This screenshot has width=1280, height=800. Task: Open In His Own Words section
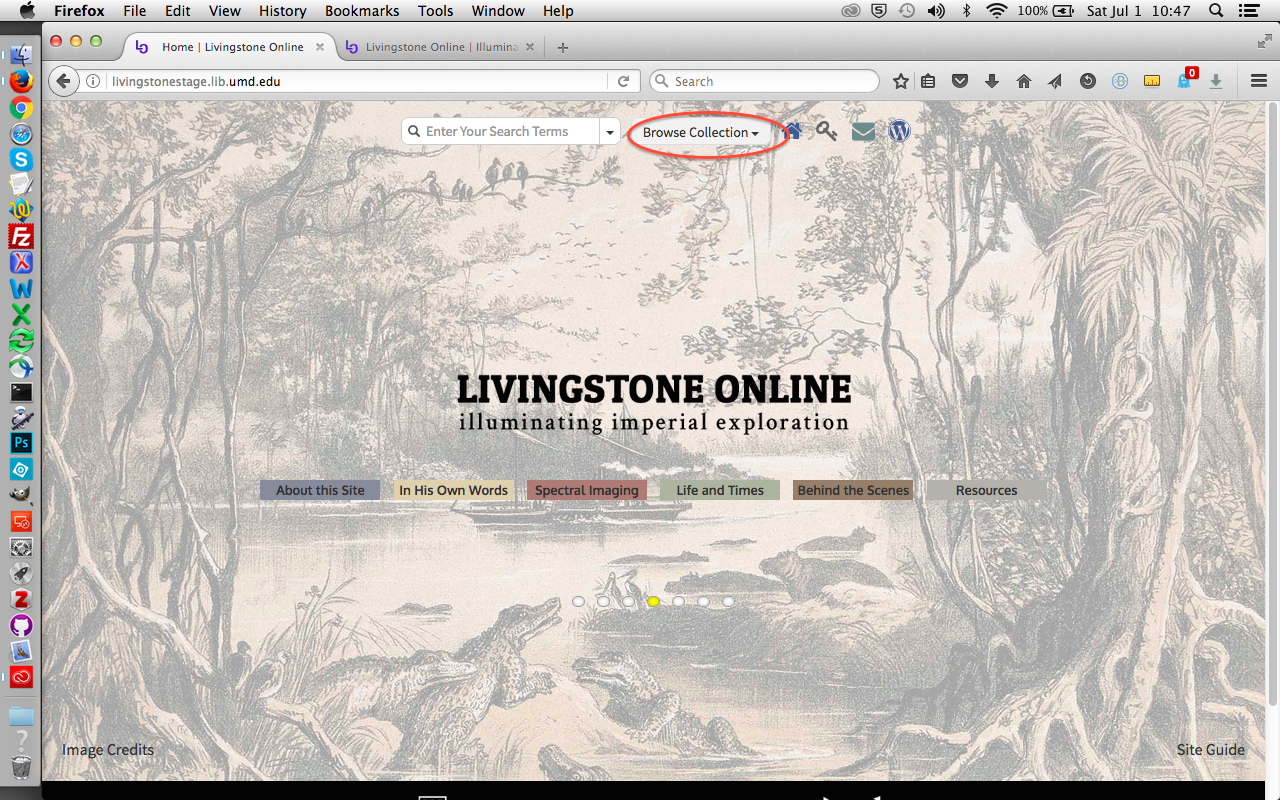[453, 490]
